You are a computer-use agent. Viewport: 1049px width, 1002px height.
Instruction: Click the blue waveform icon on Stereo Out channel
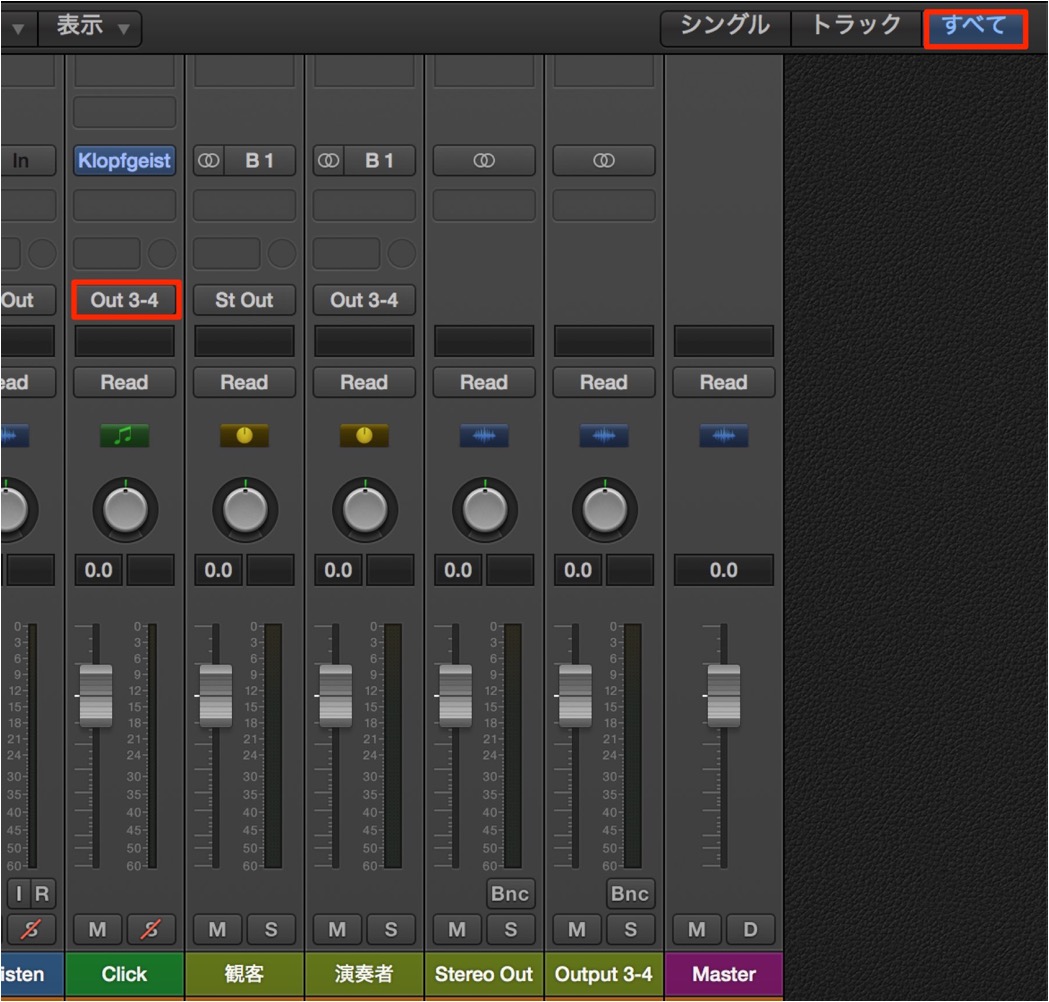click(x=484, y=436)
